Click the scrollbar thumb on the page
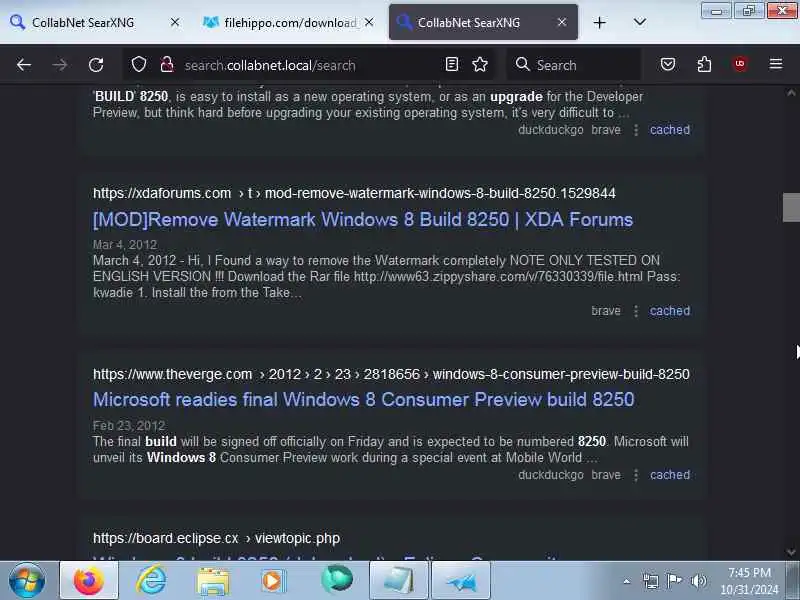800x600 pixels. [791, 207]
